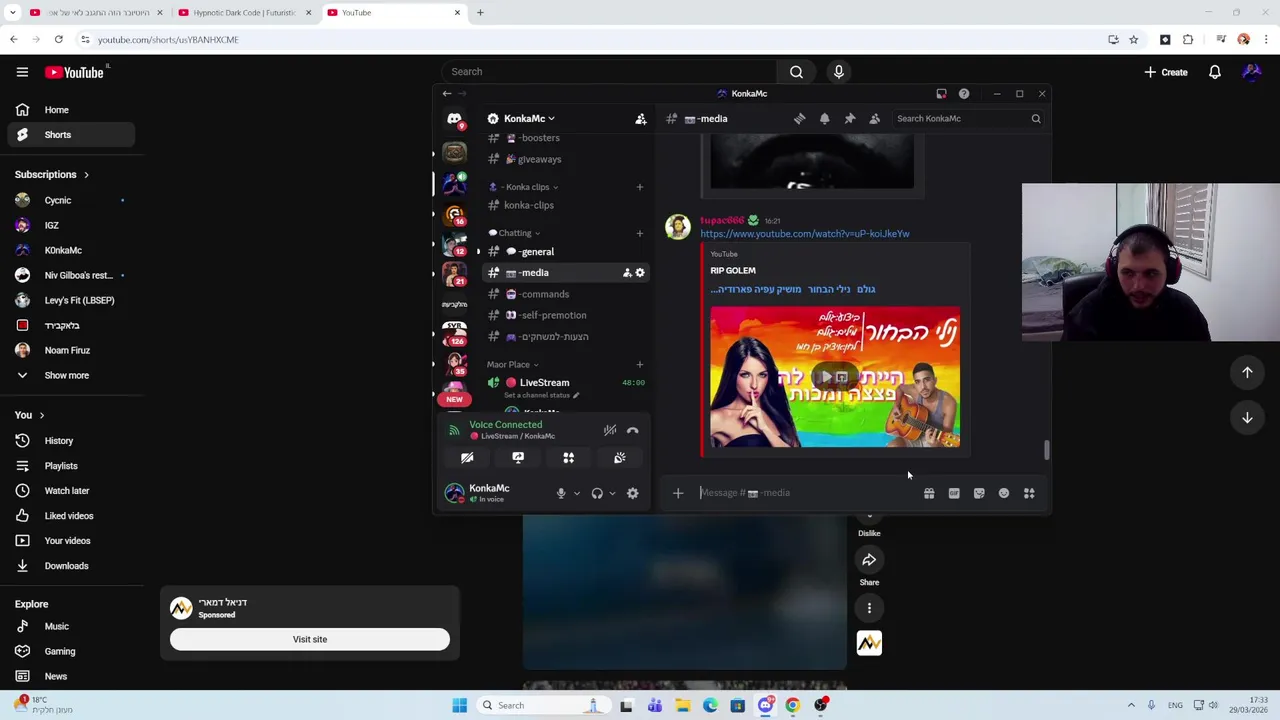Add channel to Maor Place category

pos(640,365)
